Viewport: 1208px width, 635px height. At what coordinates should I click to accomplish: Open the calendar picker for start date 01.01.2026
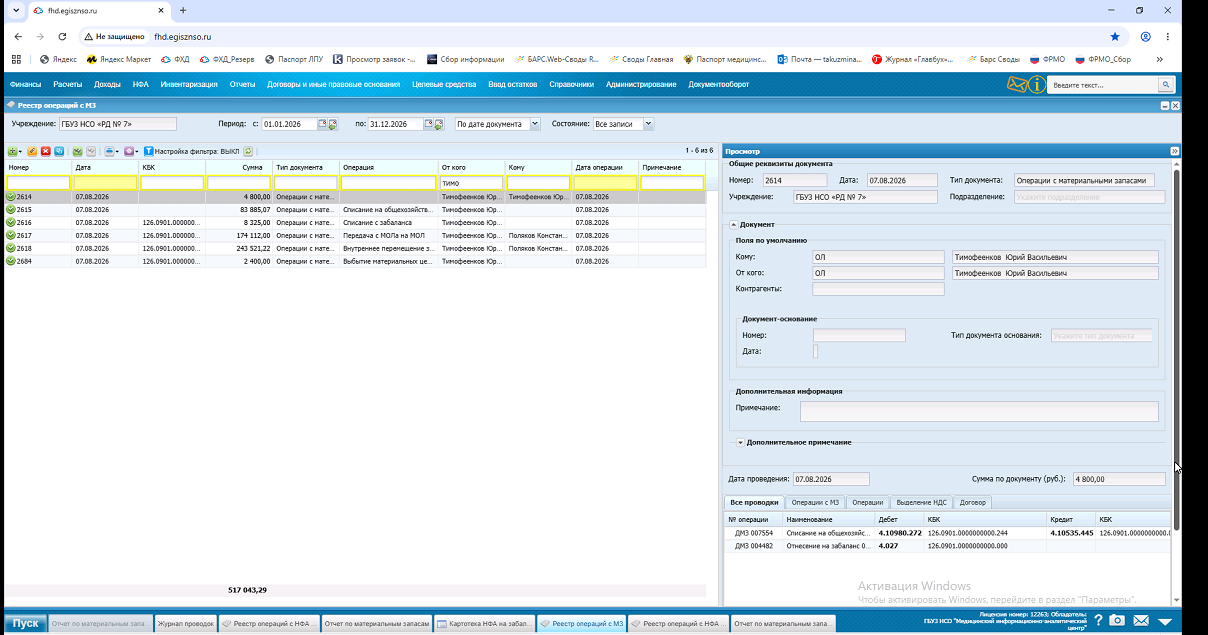322,124
